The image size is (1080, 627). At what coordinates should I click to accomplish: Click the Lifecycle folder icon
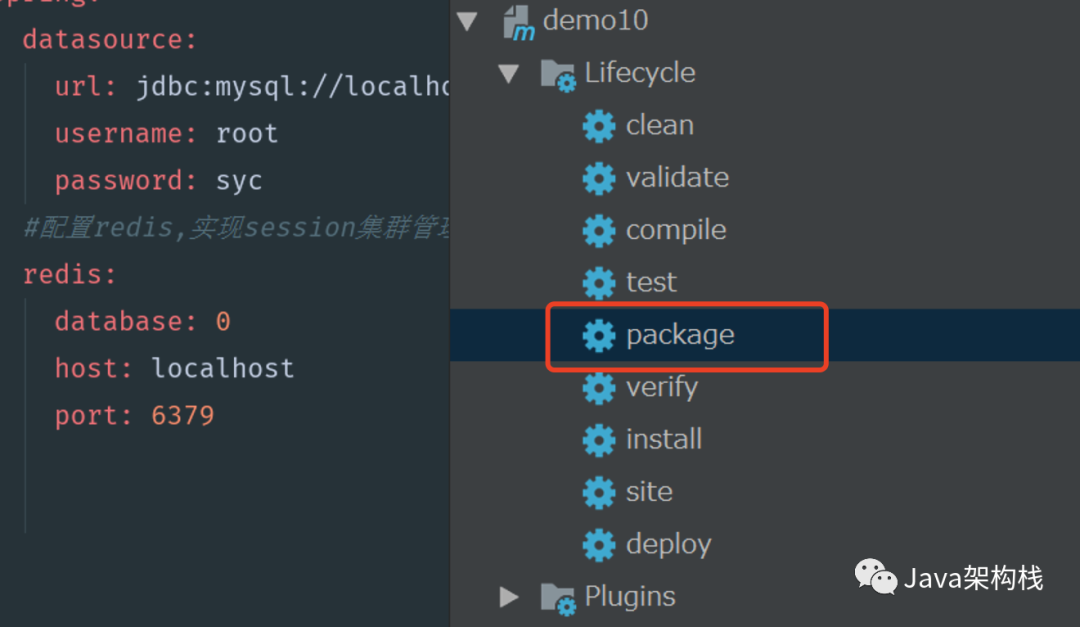[557, 74]
